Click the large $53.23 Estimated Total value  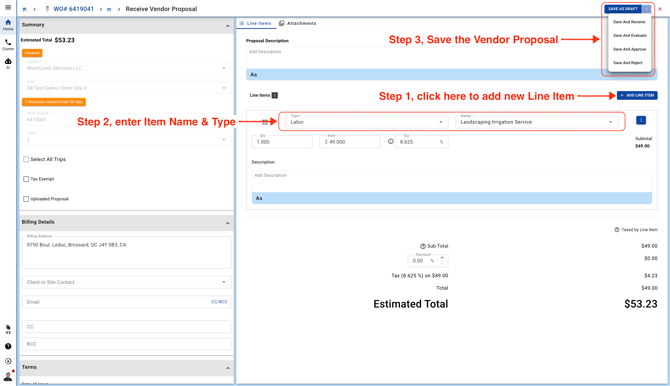point(641,304)
